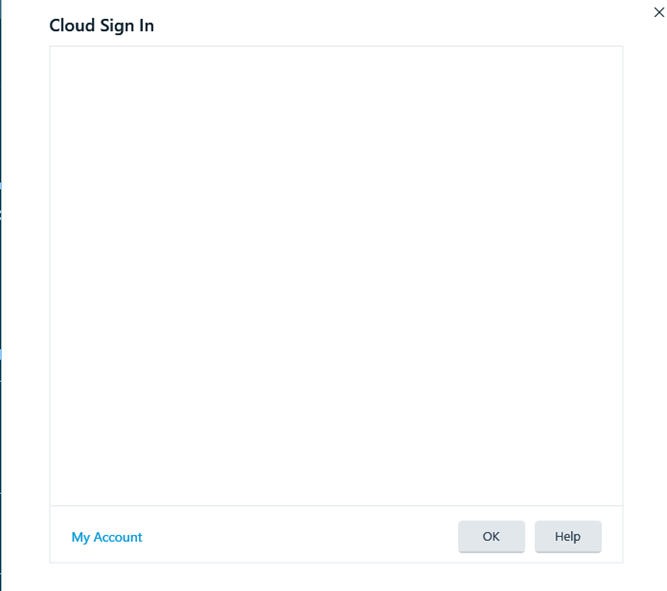Click the OK button
Viewport: 667px width, 591px height.
click(491, 537)
